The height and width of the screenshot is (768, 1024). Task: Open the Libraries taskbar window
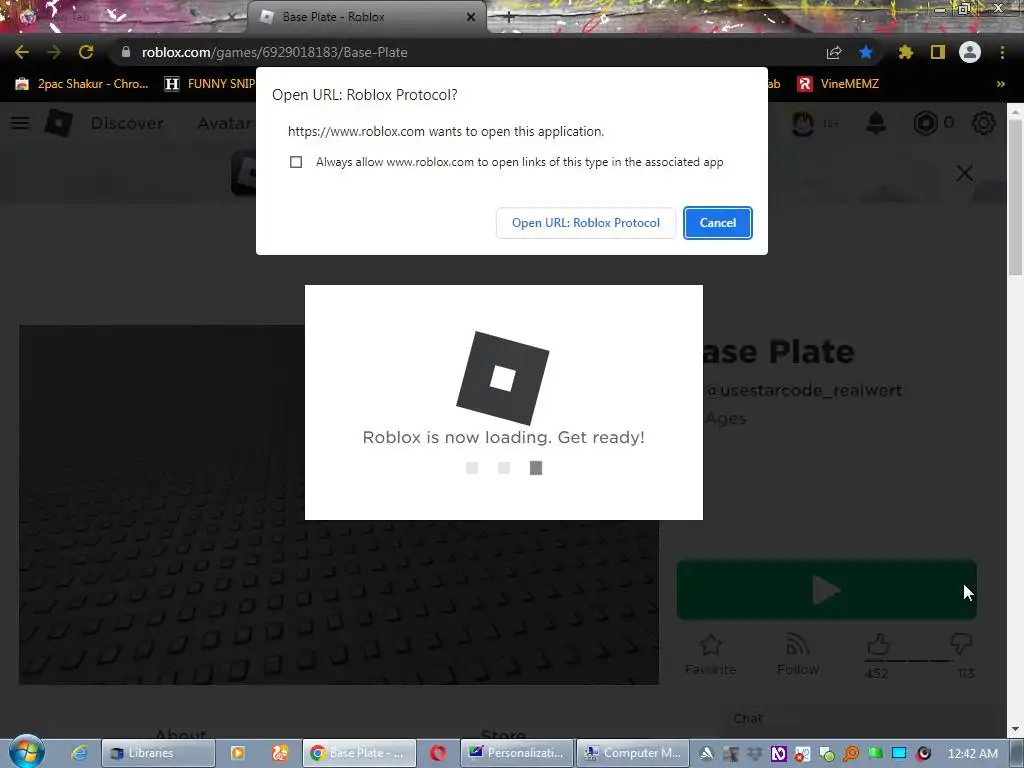coord(158,753)
